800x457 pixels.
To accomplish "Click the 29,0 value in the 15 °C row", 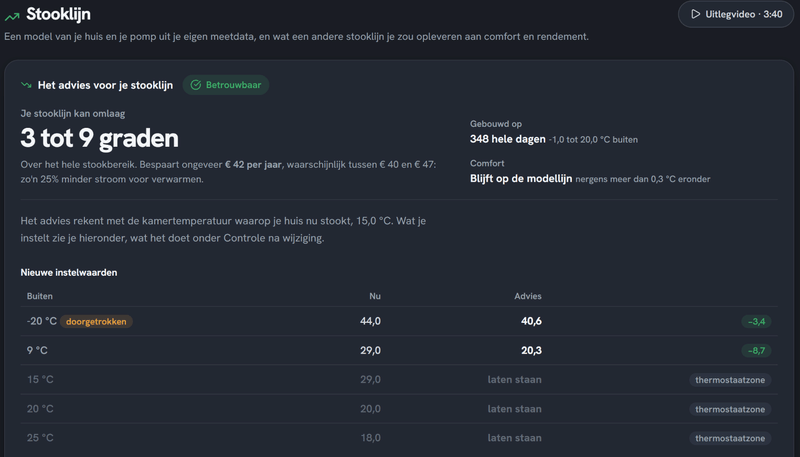I will (x=370, y=379).
